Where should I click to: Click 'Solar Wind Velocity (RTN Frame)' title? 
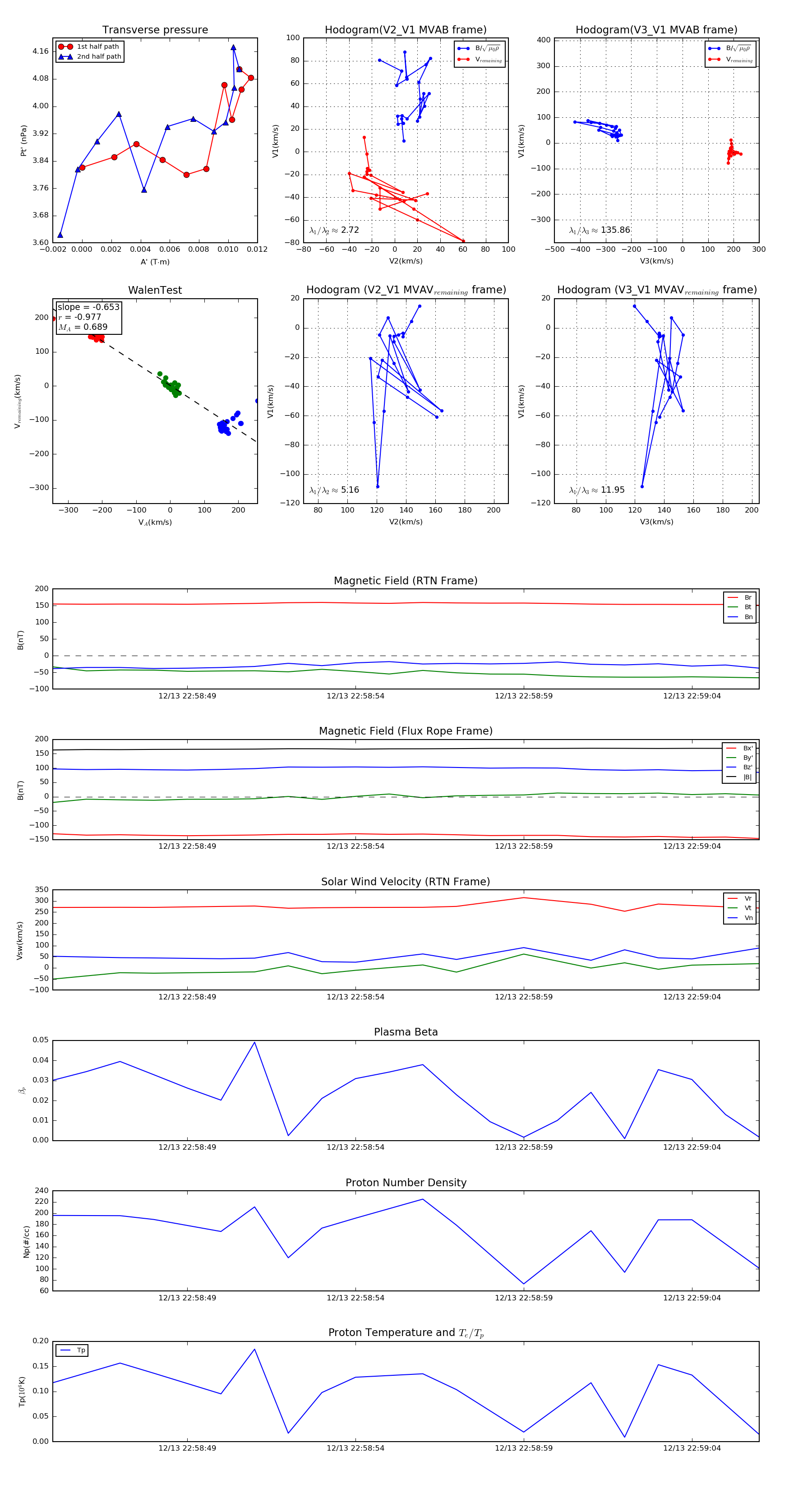click(x=406, y=882)
